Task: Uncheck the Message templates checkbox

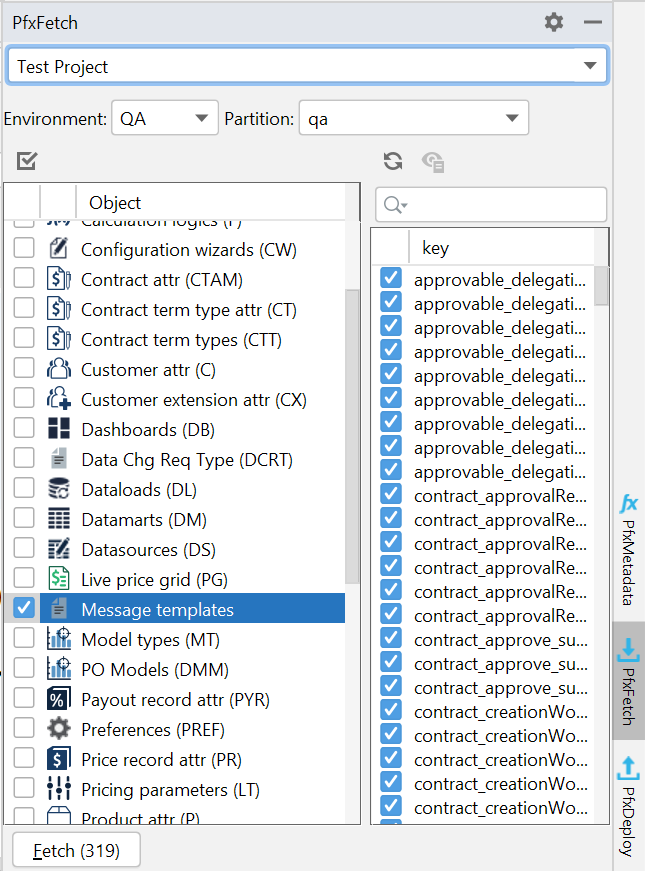Action: pyautogui.click(x=24, y=608)
